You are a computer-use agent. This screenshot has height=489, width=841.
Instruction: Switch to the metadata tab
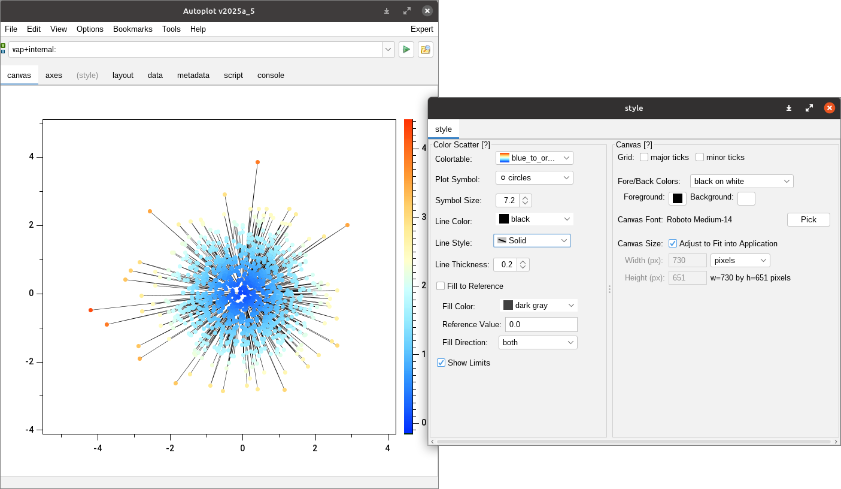tap(193, 75)
